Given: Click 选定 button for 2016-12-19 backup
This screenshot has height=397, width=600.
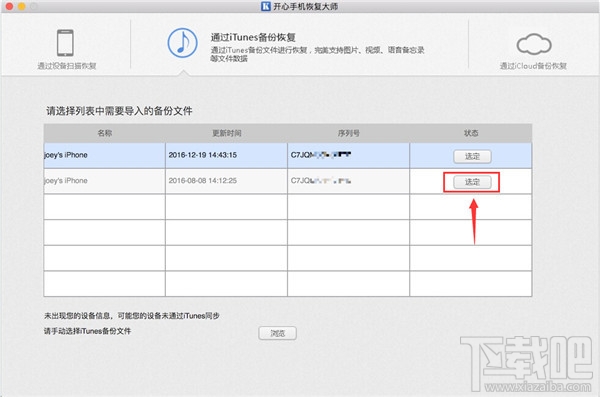Looking at the screenshot, I should coord(472,156).
